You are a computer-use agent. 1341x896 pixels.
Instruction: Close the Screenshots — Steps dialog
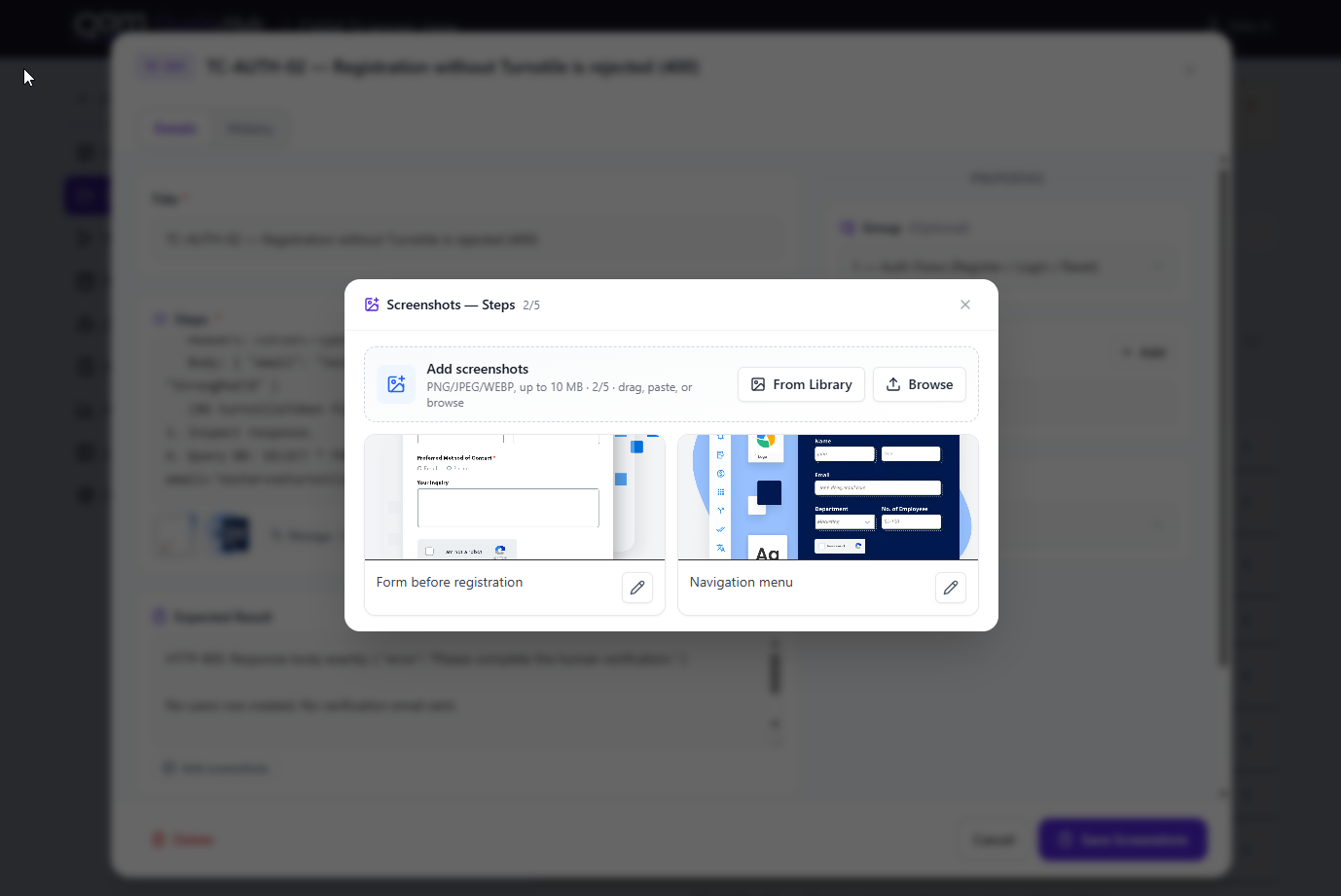[965, 305]
